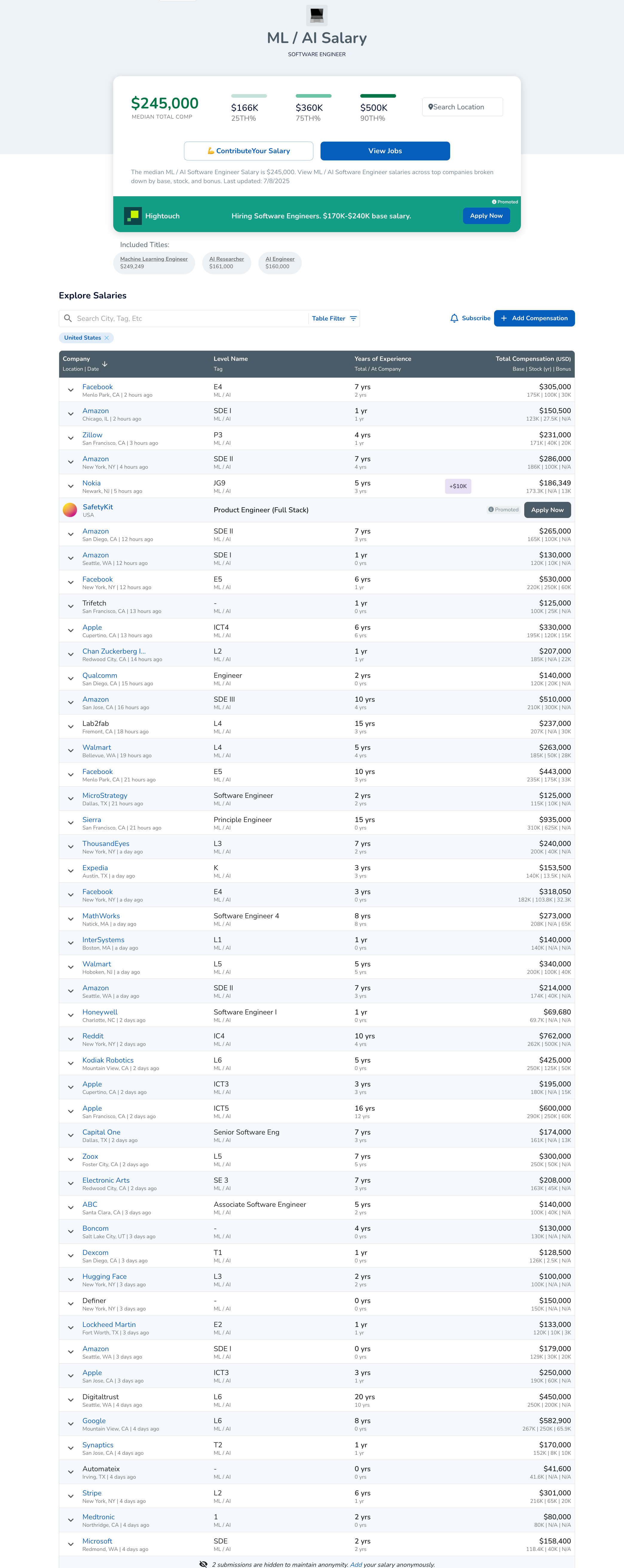Expand the Microsoft SDE Redmond row
The width and height of the screenshot is (624, 1568).
pos(70,1544)
